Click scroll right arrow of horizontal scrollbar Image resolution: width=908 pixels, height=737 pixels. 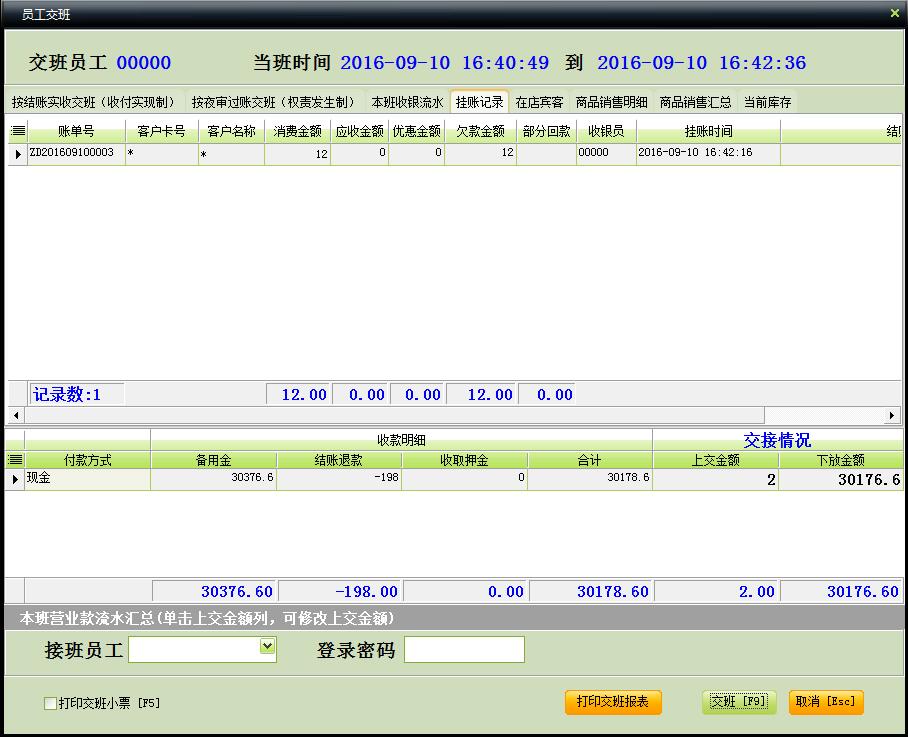pos(892,415)
